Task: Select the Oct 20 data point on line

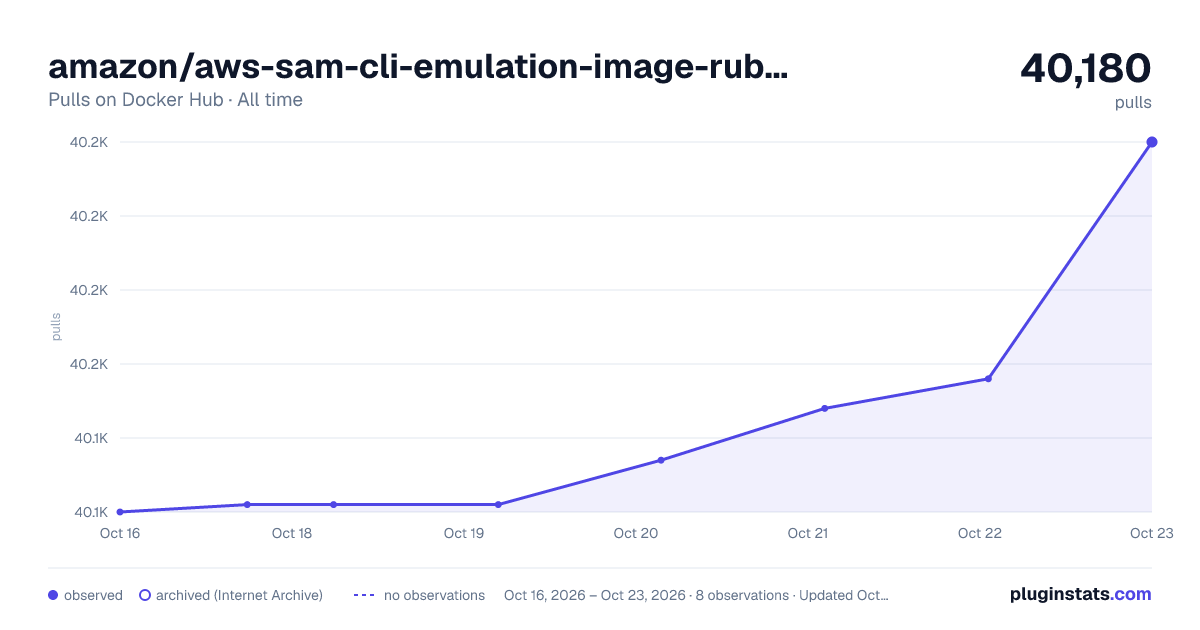Action: [x=661, y=460]
